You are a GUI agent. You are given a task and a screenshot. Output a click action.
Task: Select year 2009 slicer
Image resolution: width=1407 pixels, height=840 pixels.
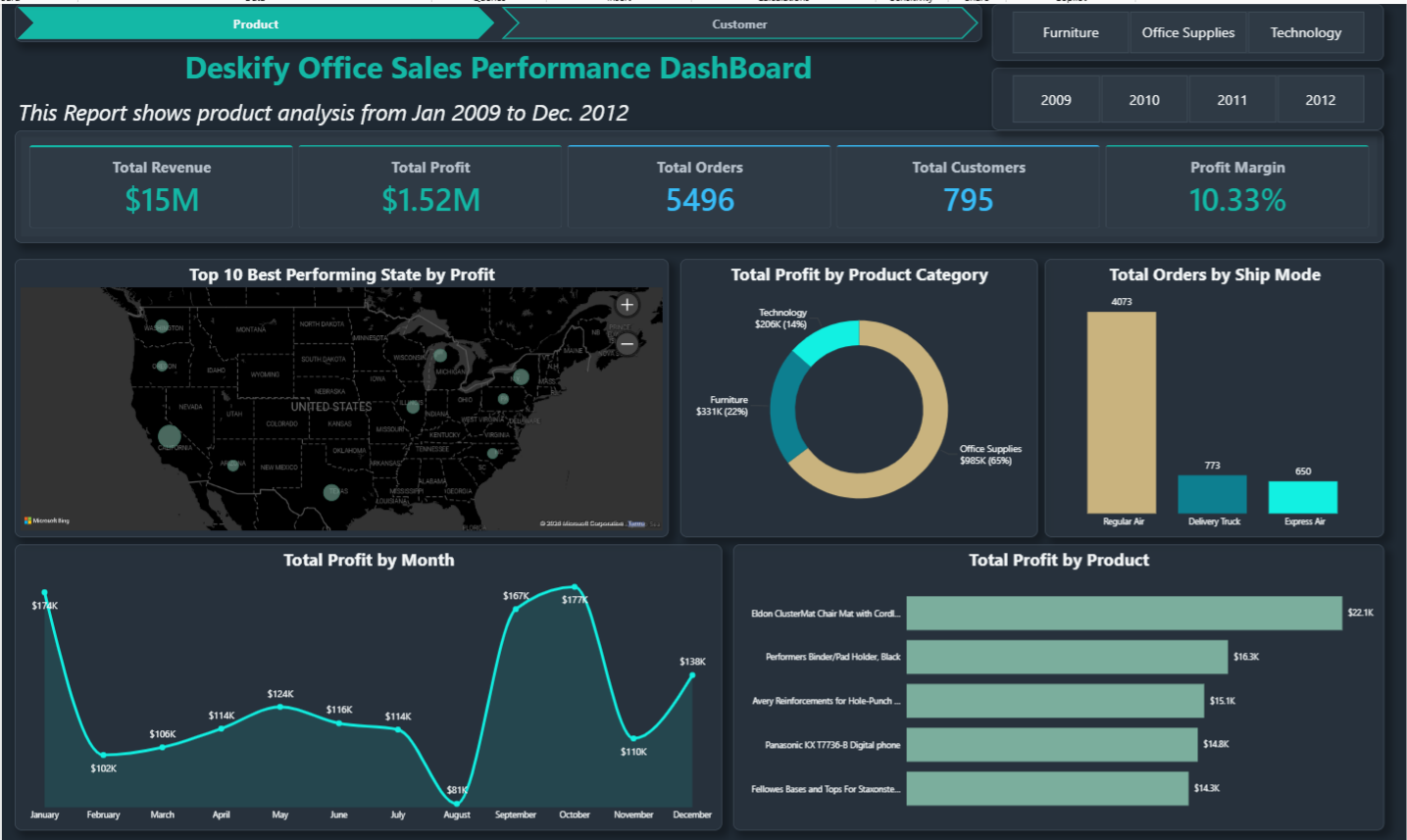pos(1056,100)
